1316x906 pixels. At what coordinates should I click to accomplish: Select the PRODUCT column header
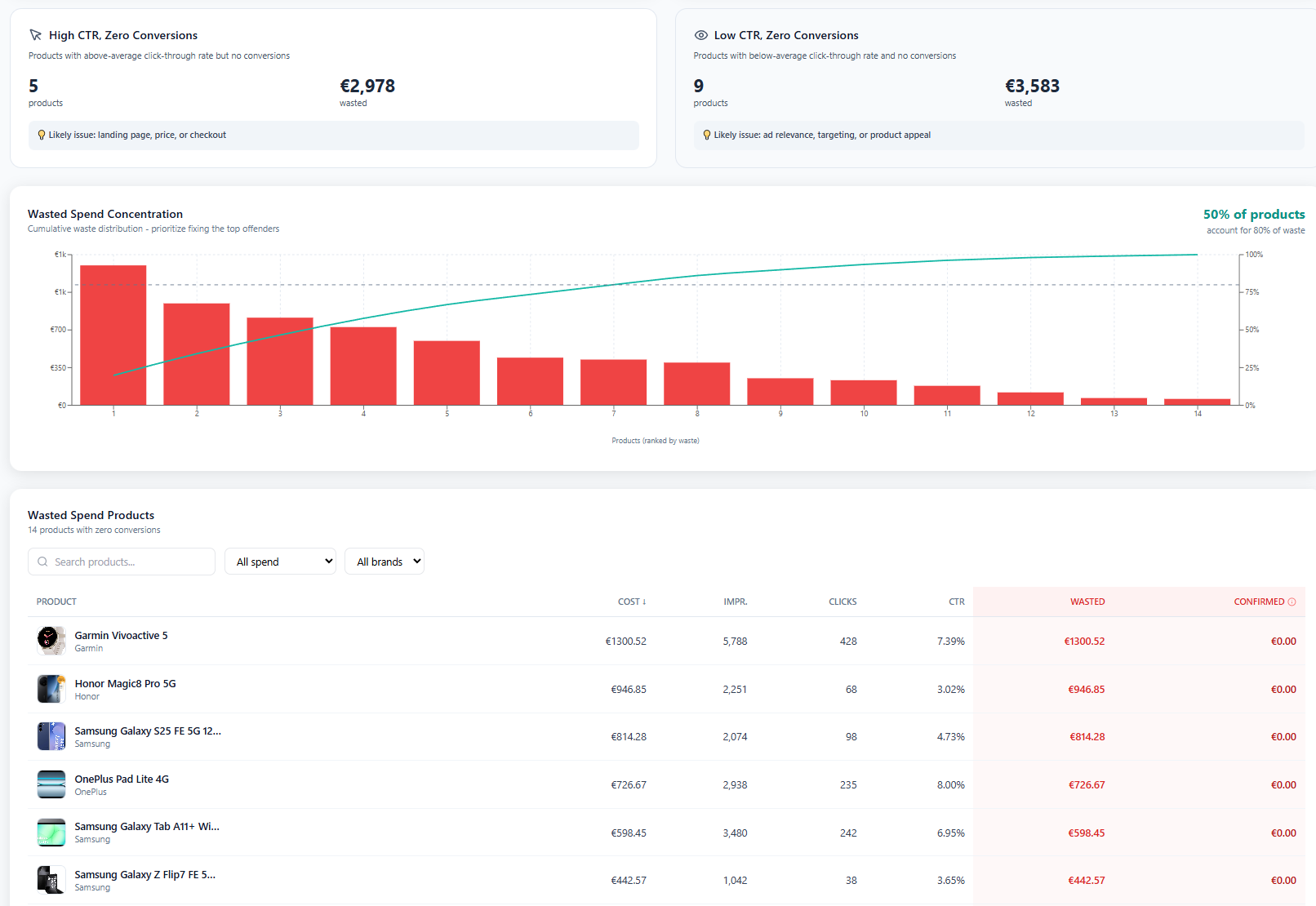[56, 602]
